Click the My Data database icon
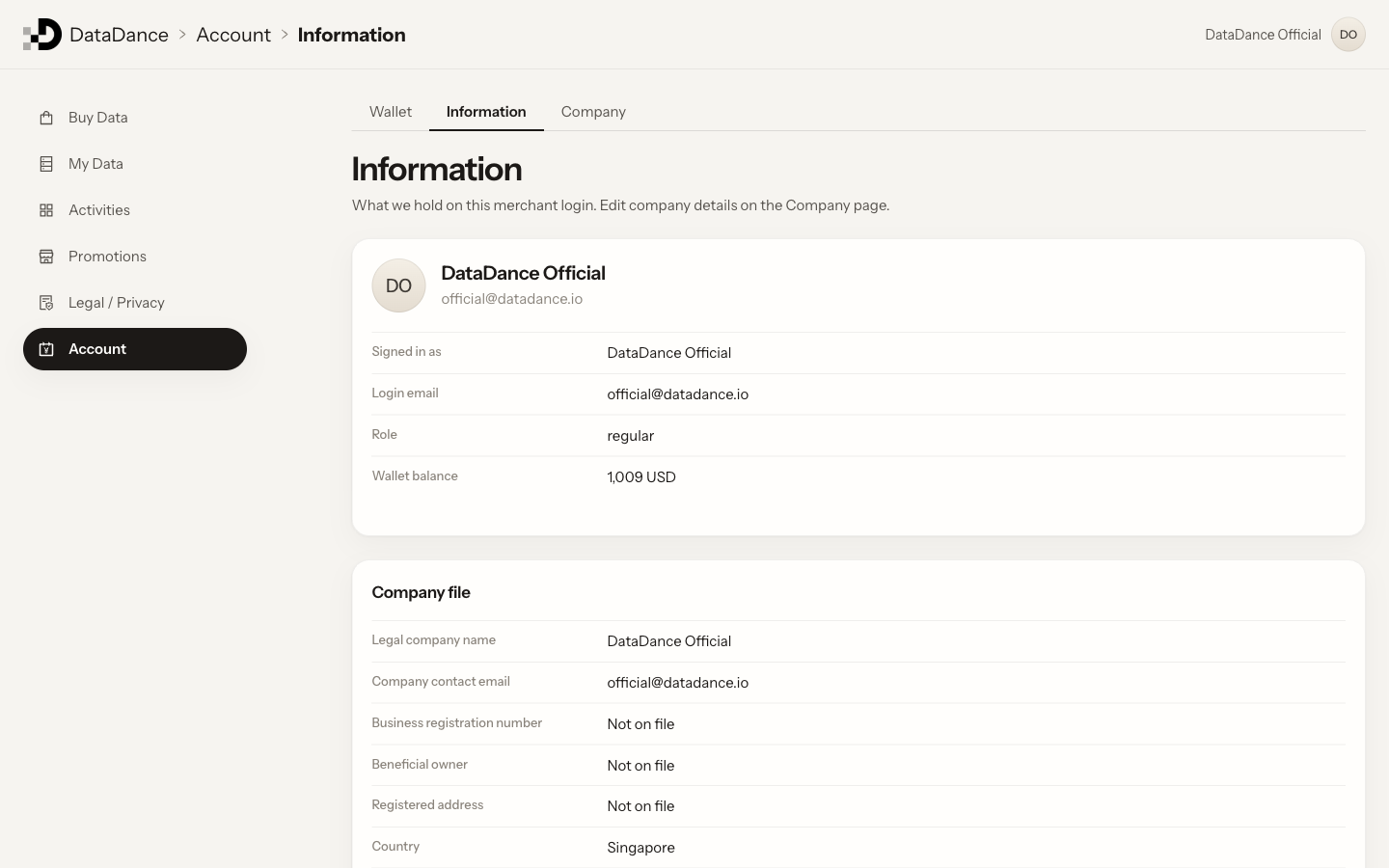The height and width of the screenshot is (868, 1389). tap(46, 164)
